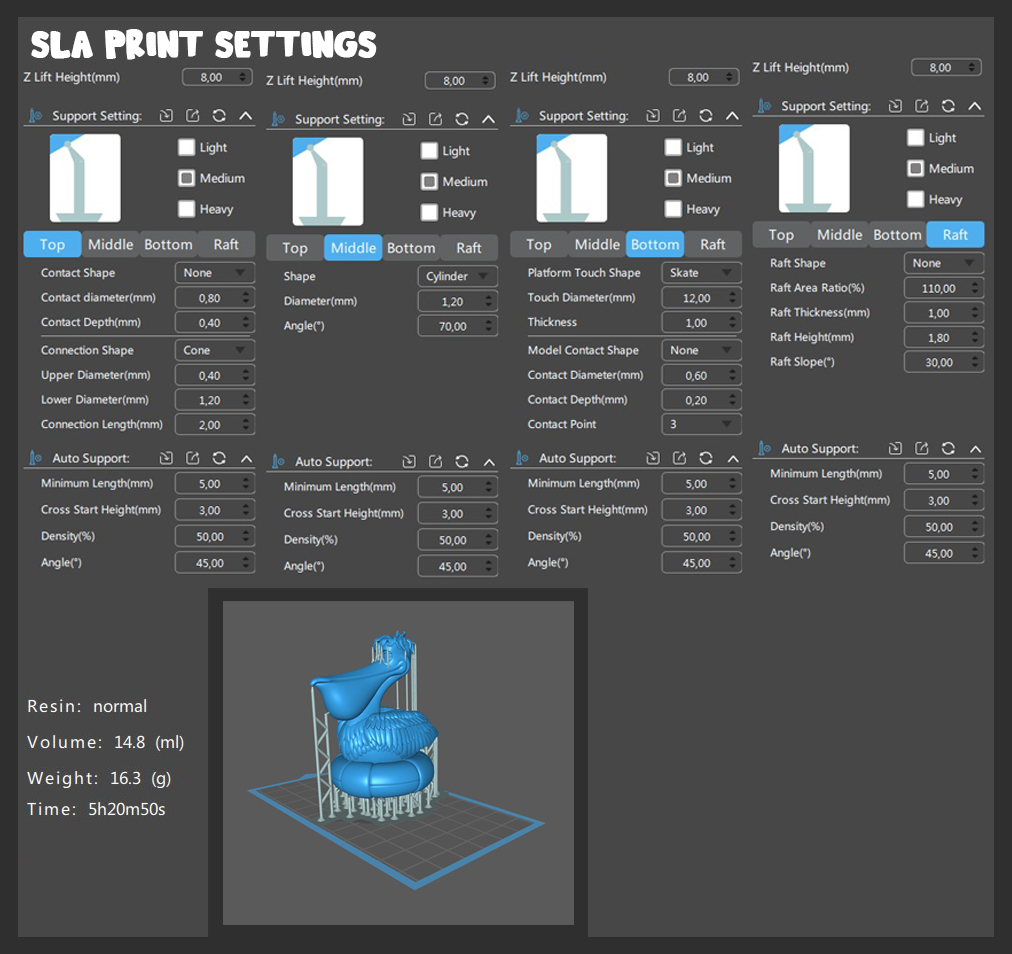Open the Connection Shape Cone dropdown

(x=214, y=350)
